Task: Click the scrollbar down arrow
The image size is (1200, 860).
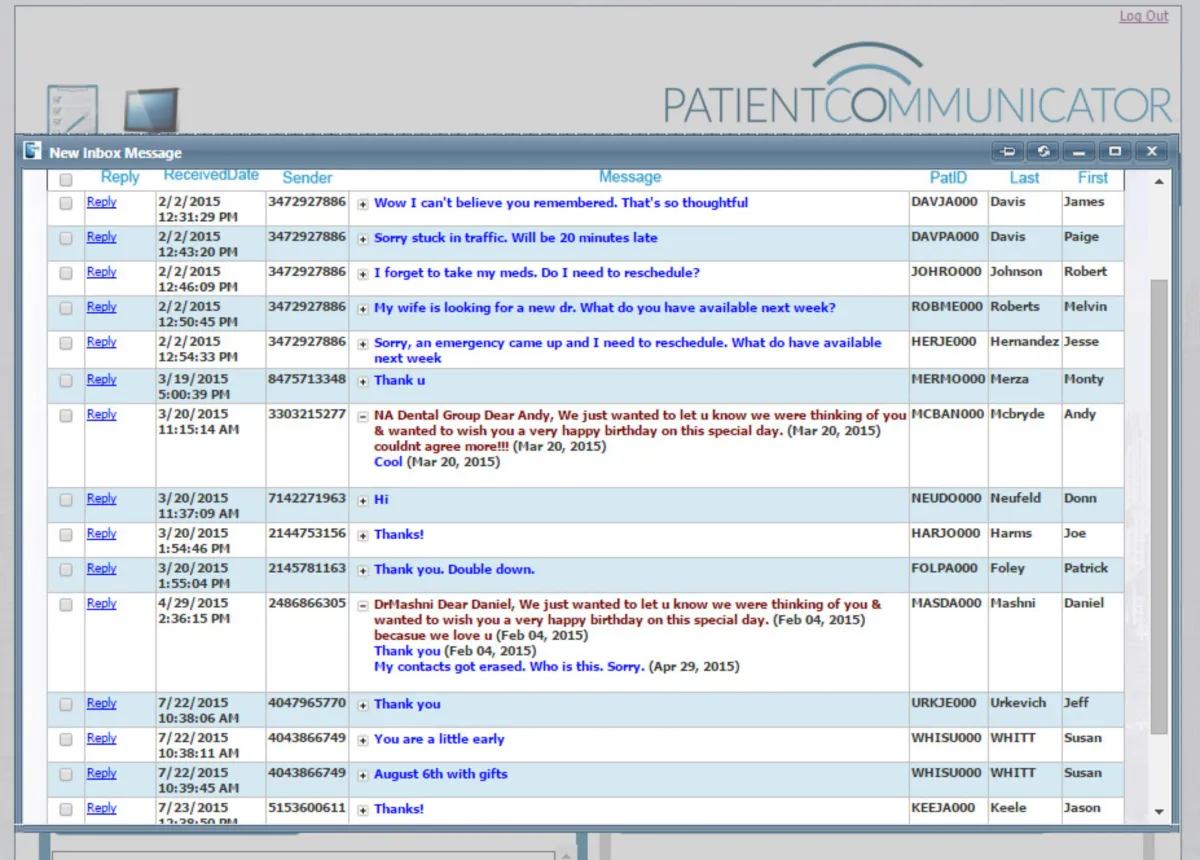Action: 1159,812
